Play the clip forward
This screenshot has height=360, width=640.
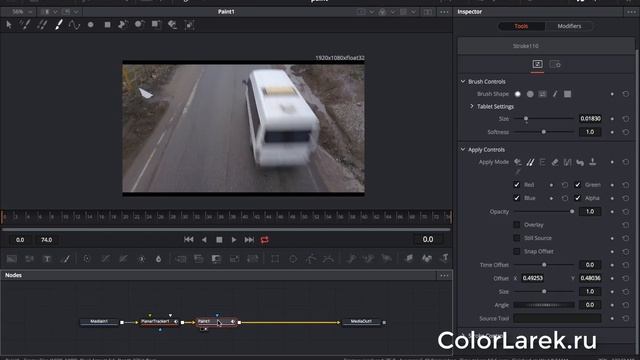click(234, 240)
